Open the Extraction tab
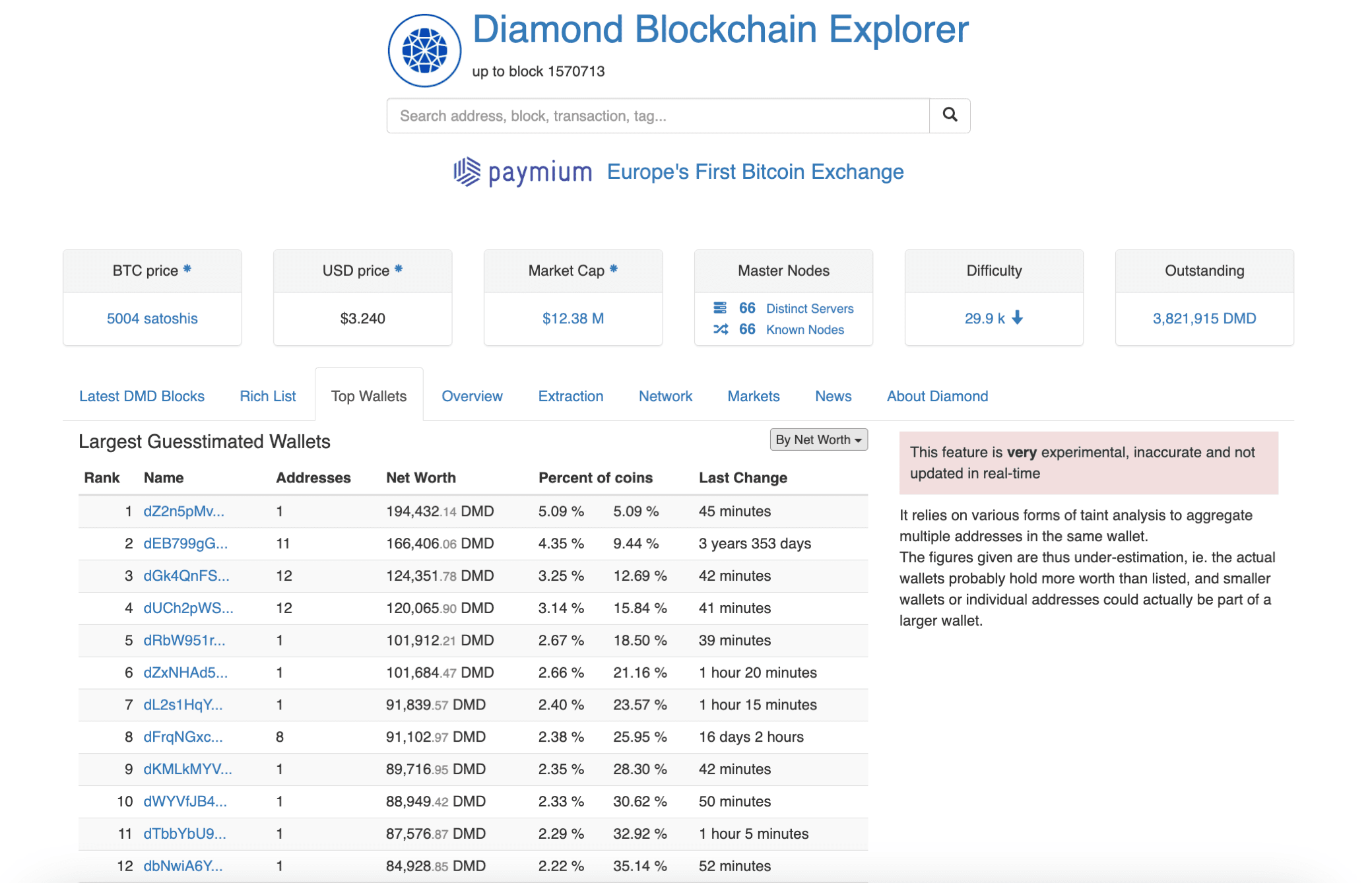This screenshot has height=883, width=1372. click(x=570, y=396)
